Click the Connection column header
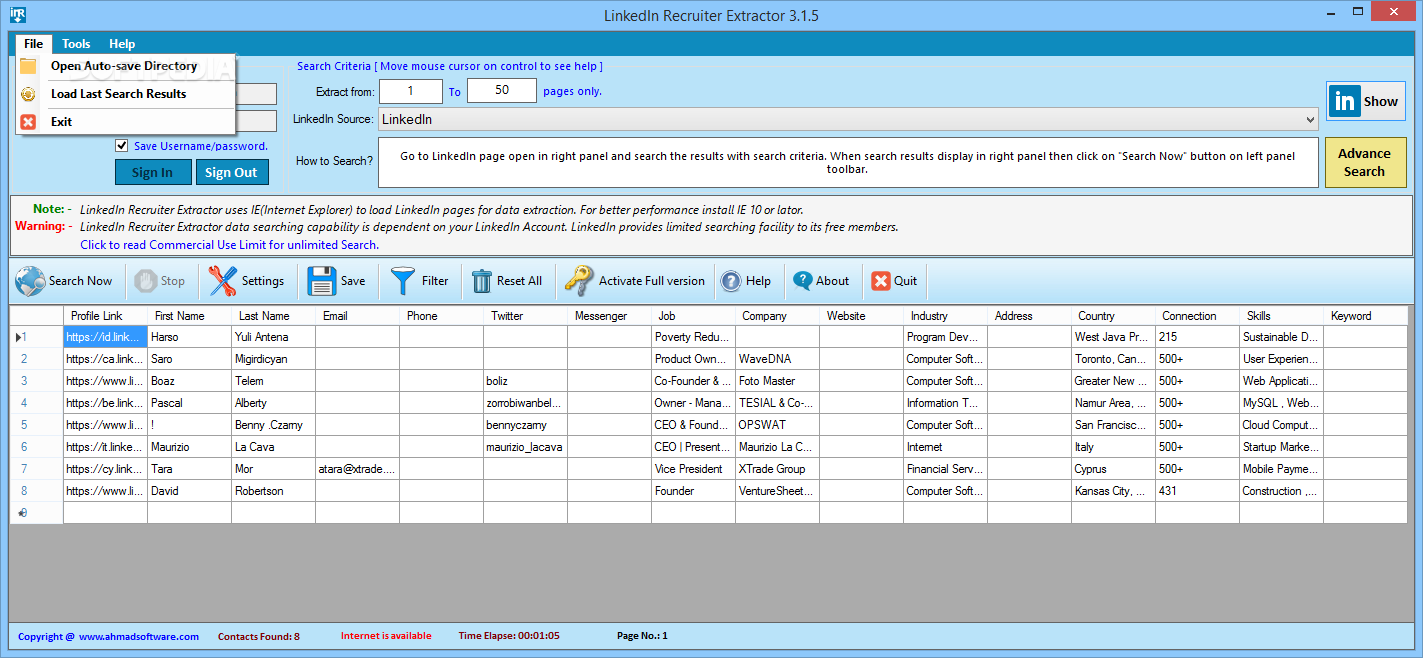 pyautogui.click(x=1198, y=316)
